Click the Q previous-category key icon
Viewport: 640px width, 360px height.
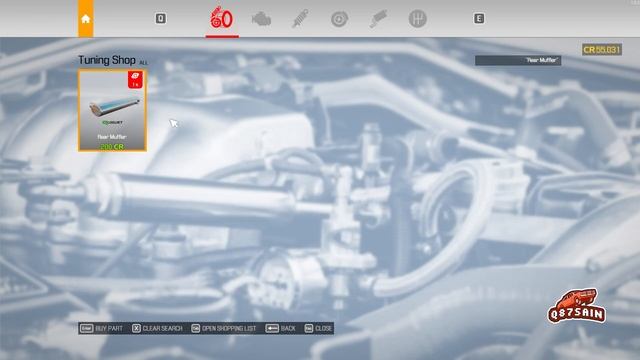pyautogui.click(x=160, y=18)
